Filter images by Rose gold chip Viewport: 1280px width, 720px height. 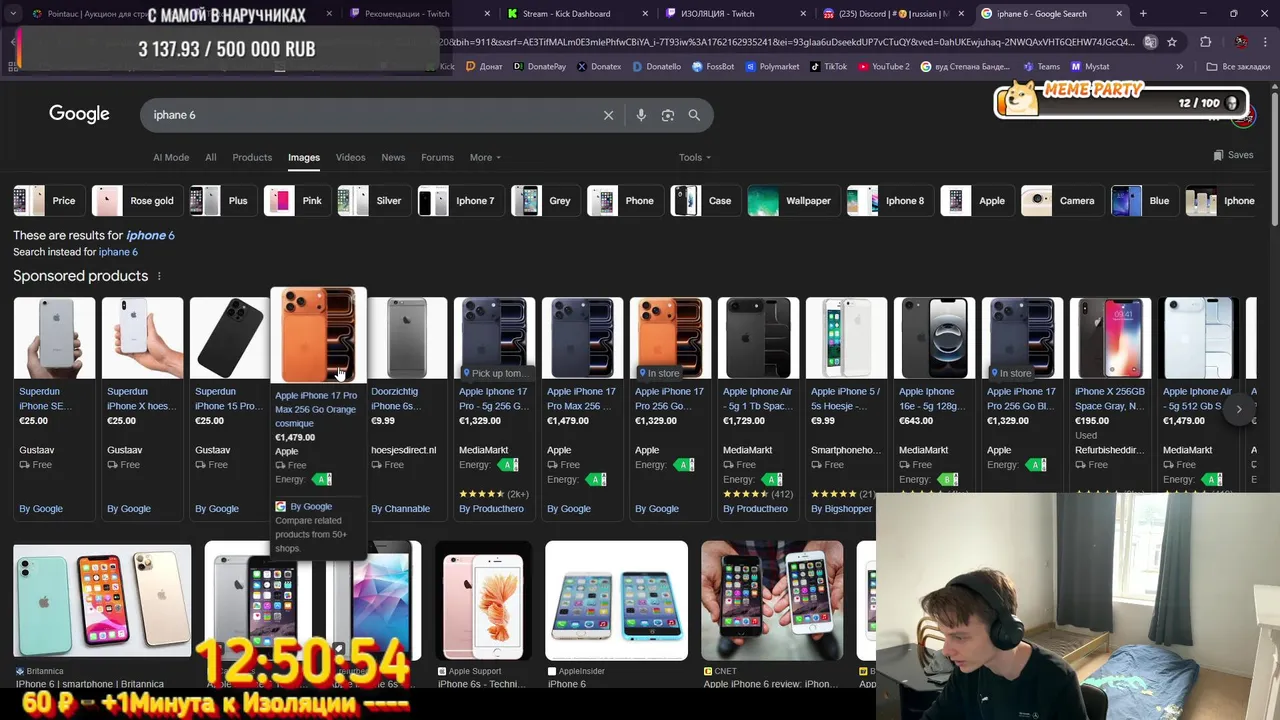pos(137,201)
